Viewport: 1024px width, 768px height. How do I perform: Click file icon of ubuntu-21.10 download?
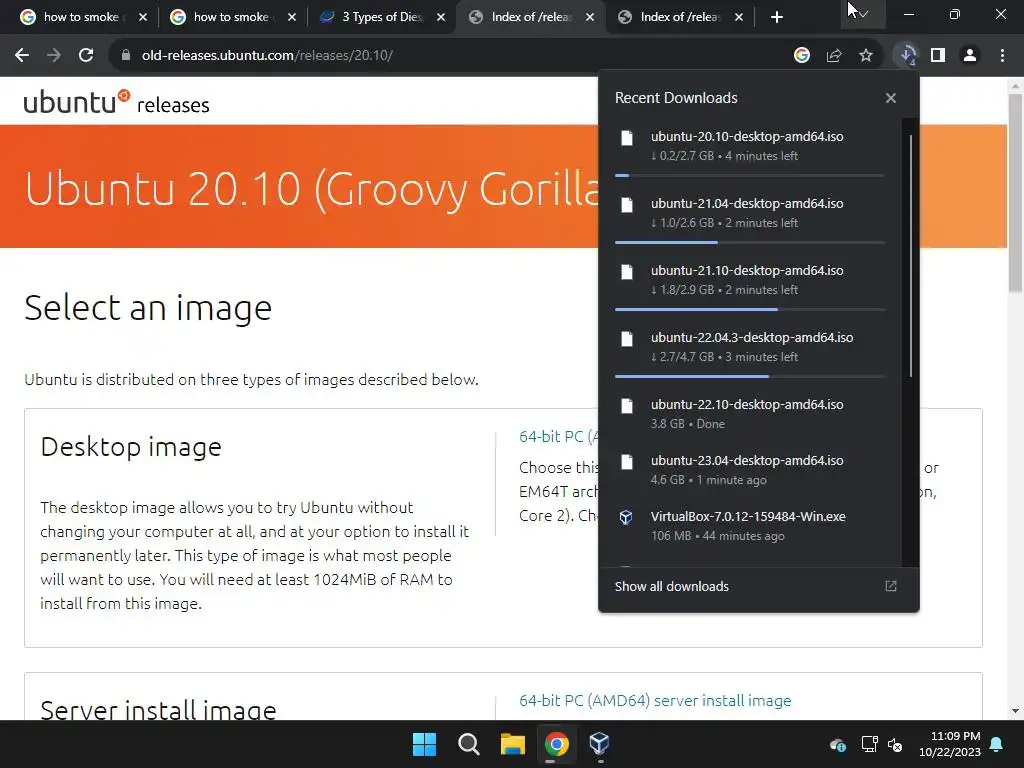tap(627, 272)
